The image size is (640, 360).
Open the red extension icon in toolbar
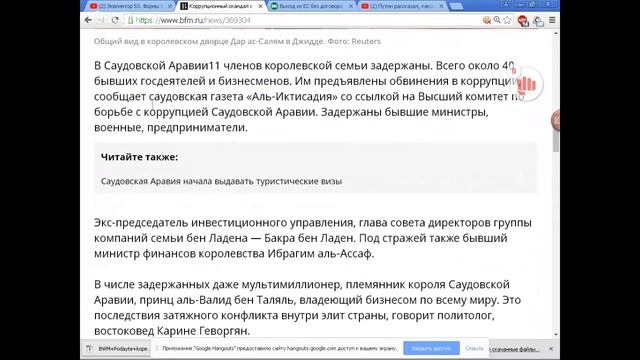tap(522, 20)
